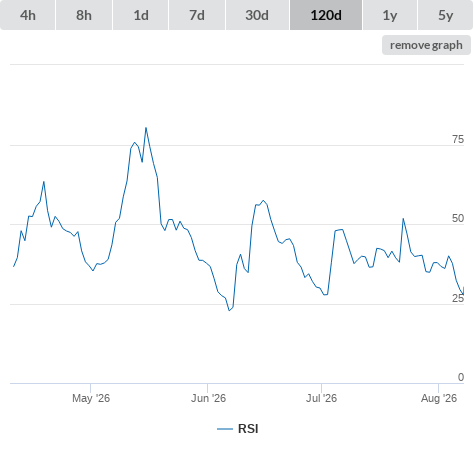The width and height of the screenshot is (474, 455).
Task: Switch the chart to 1y range
Action: click(x=390, y=15)
